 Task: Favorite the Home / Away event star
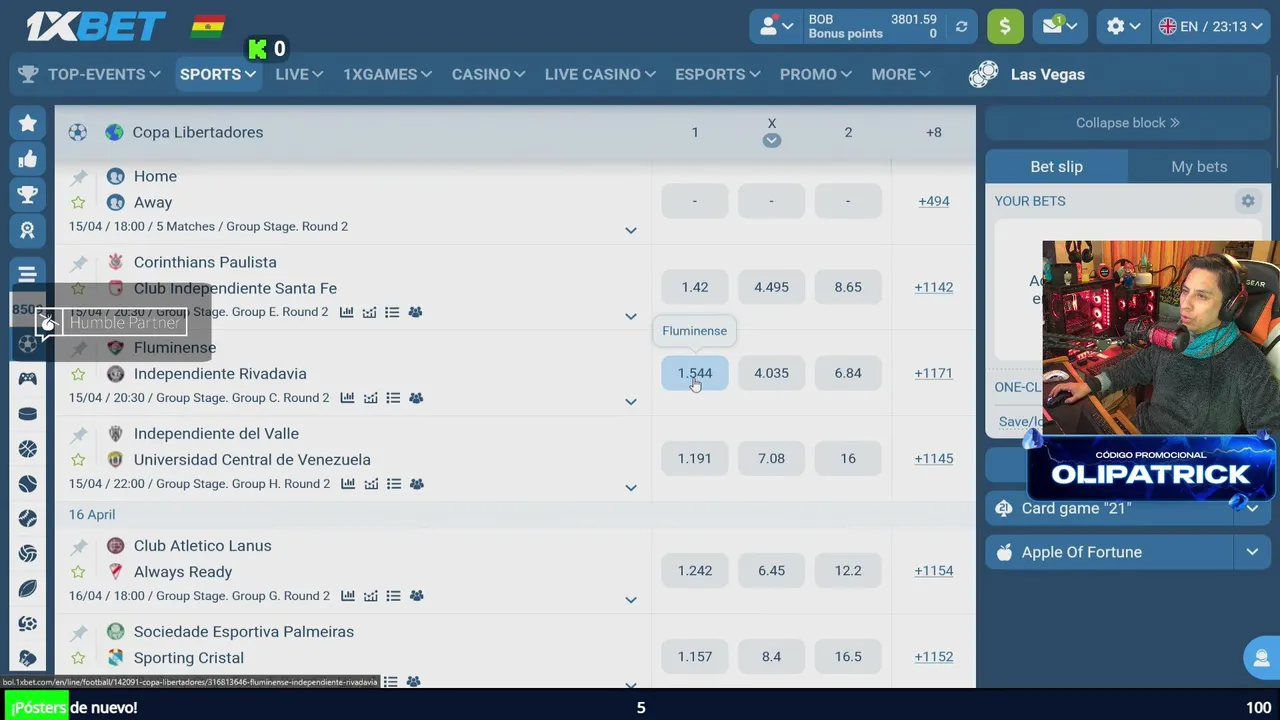tap(78, 202)
